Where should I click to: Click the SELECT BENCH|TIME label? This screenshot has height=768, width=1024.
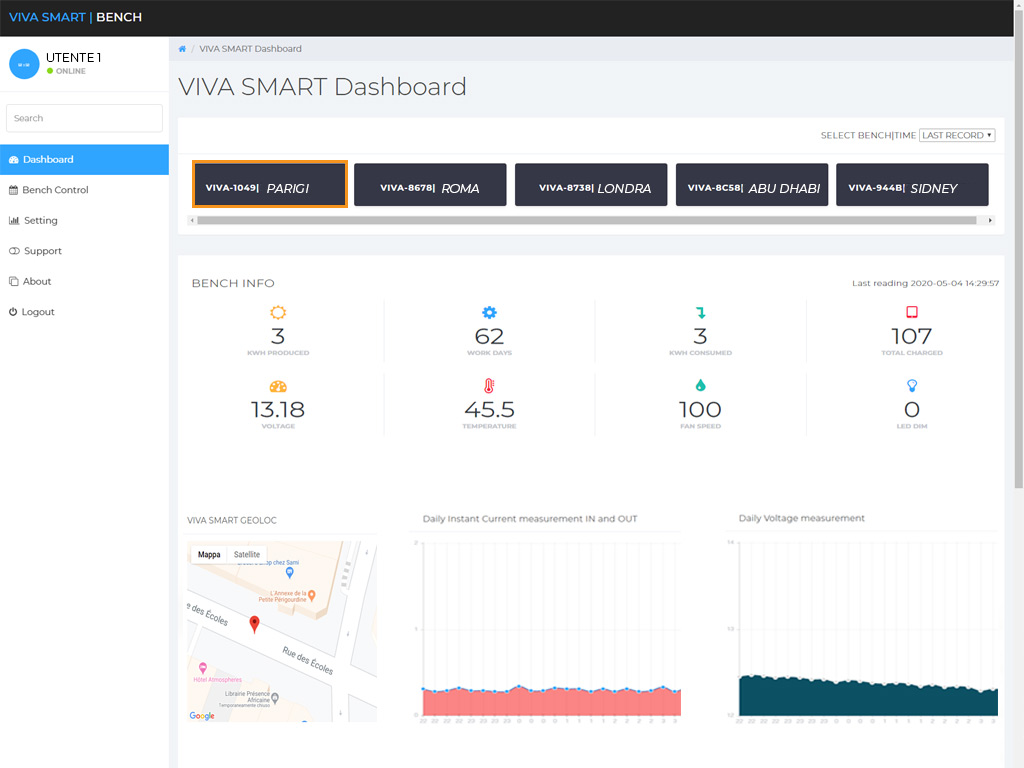868,135
